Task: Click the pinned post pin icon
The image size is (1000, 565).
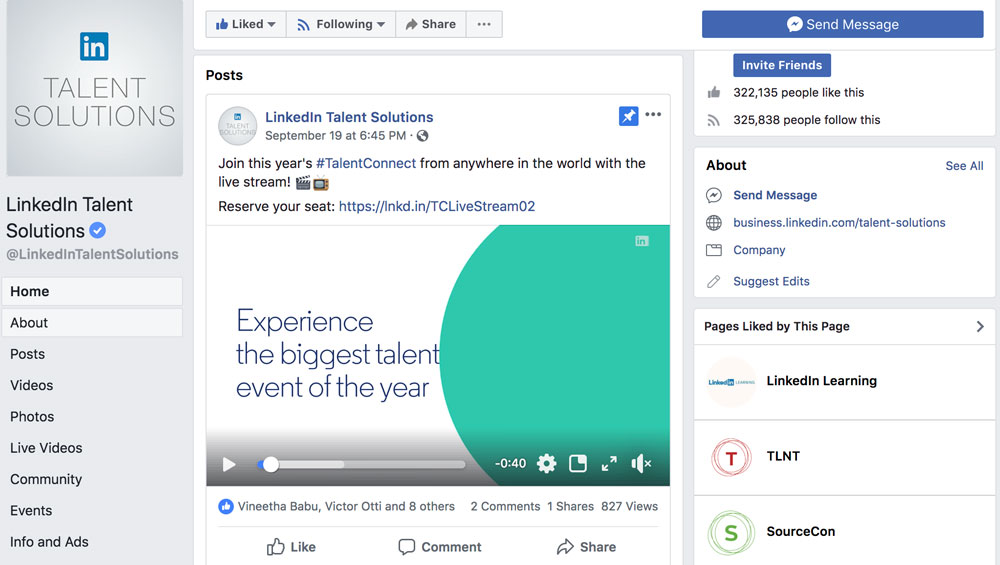Action: click(628, 117)
